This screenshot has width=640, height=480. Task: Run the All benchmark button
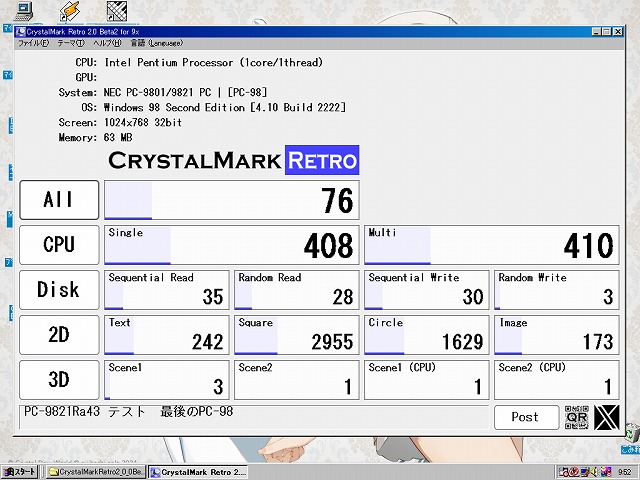pos(59,200)
